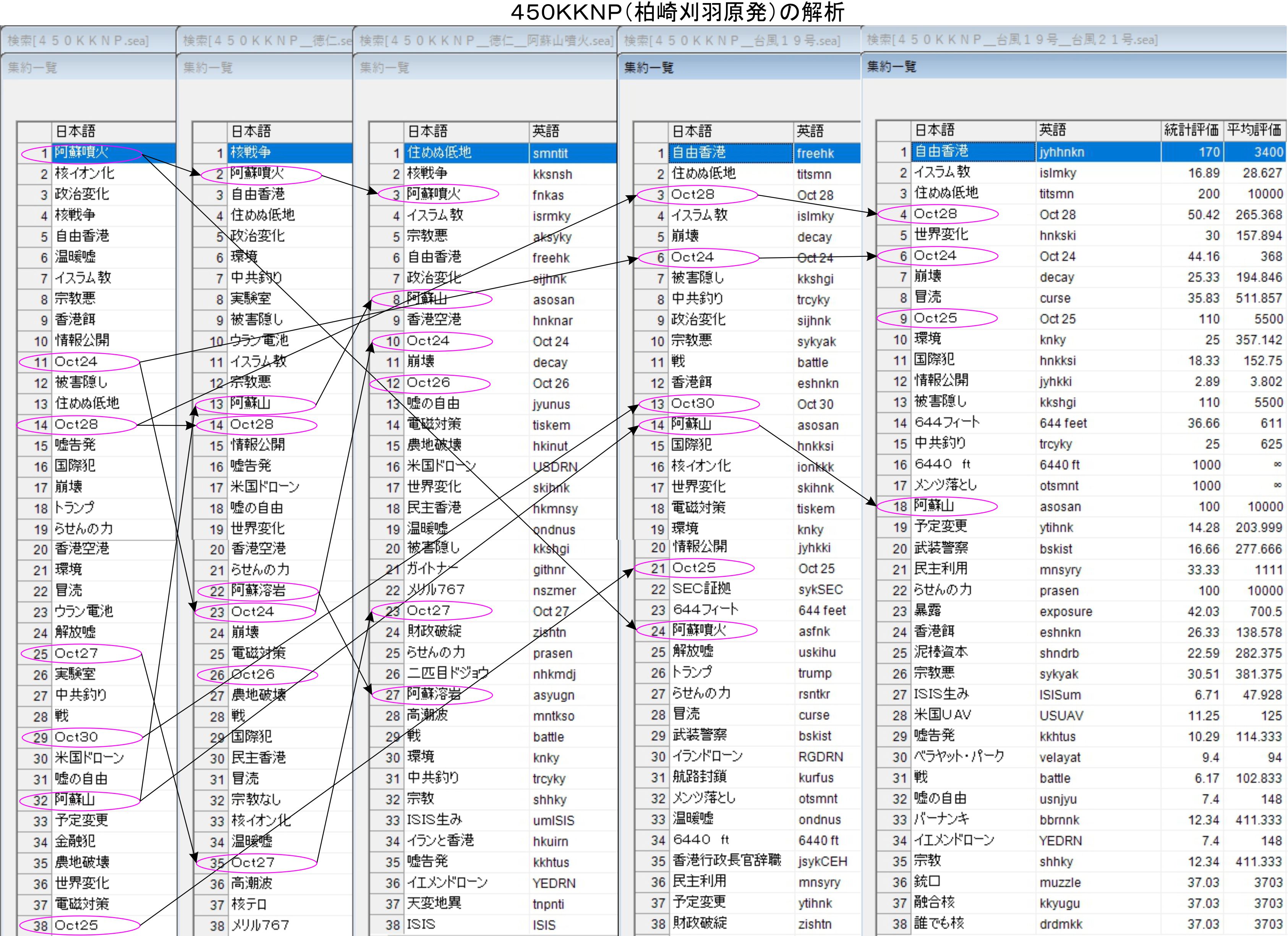
Task: Click 平均評価 column header
Action: click(1254, 130)
